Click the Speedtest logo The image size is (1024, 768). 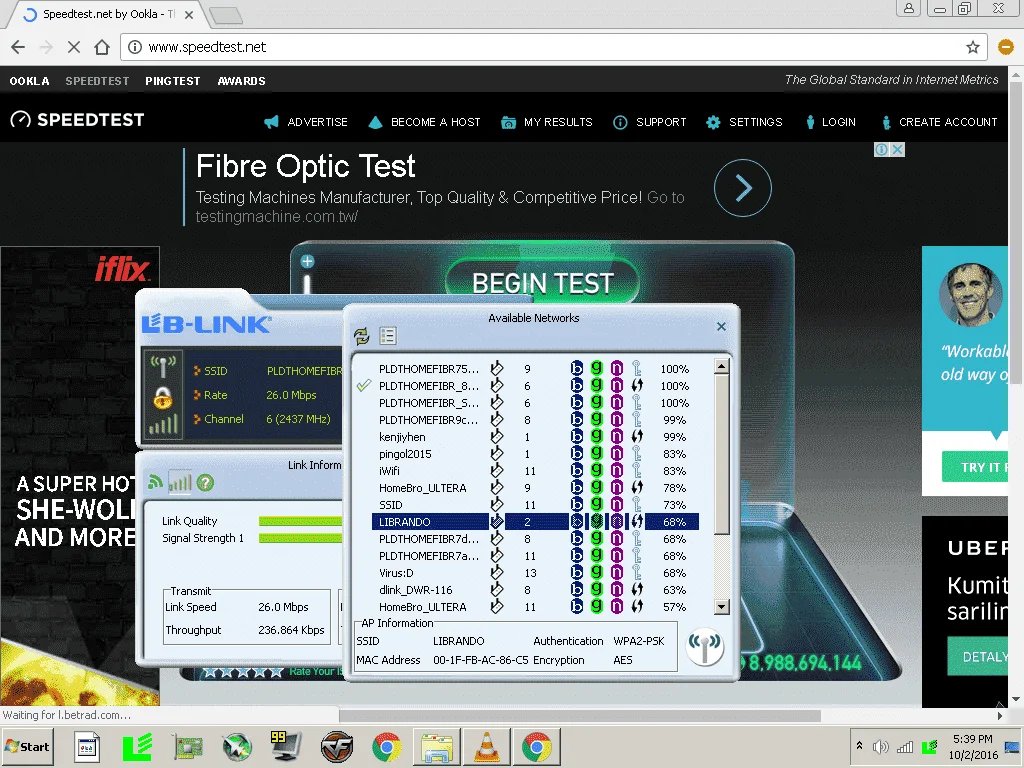click(x=77, y=120)
